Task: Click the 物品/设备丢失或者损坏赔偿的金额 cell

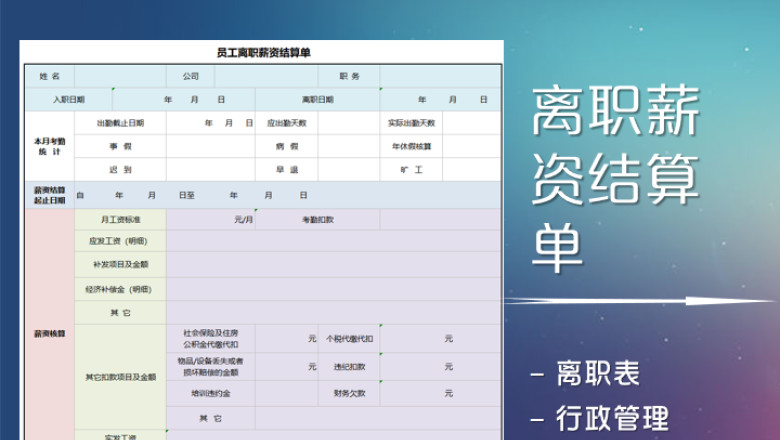Action: [210, 367]
